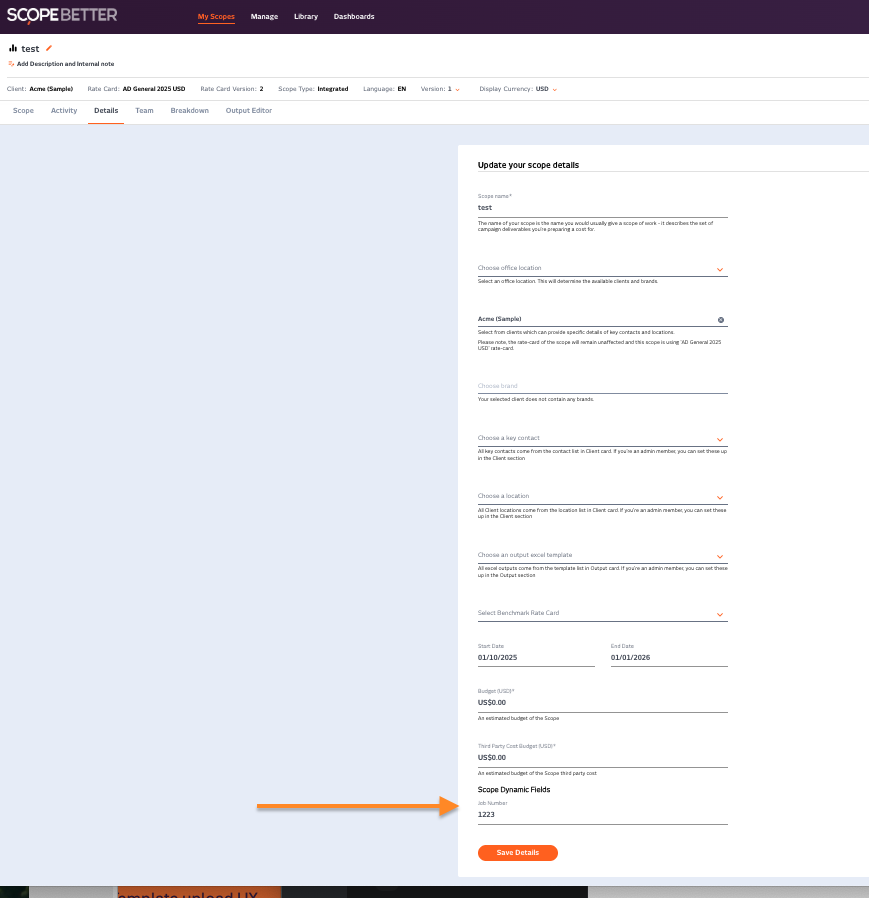Click the Add Description note icon
869x898 pixels.
point(11,63)
